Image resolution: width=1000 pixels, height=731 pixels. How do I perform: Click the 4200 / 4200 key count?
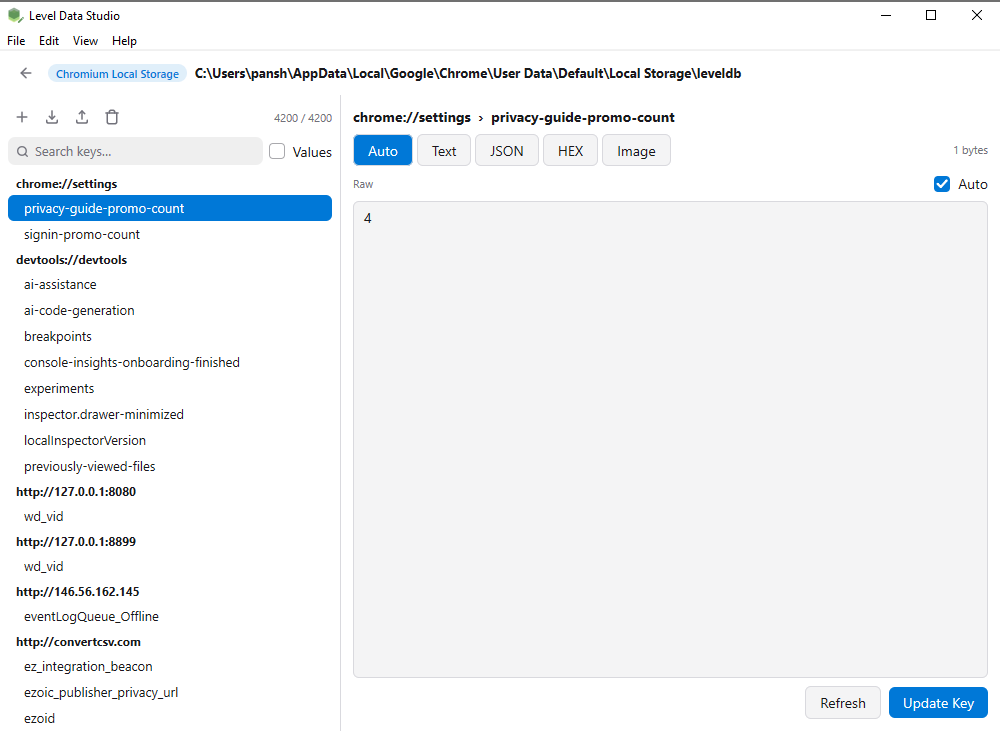click(x=303, y=118)
